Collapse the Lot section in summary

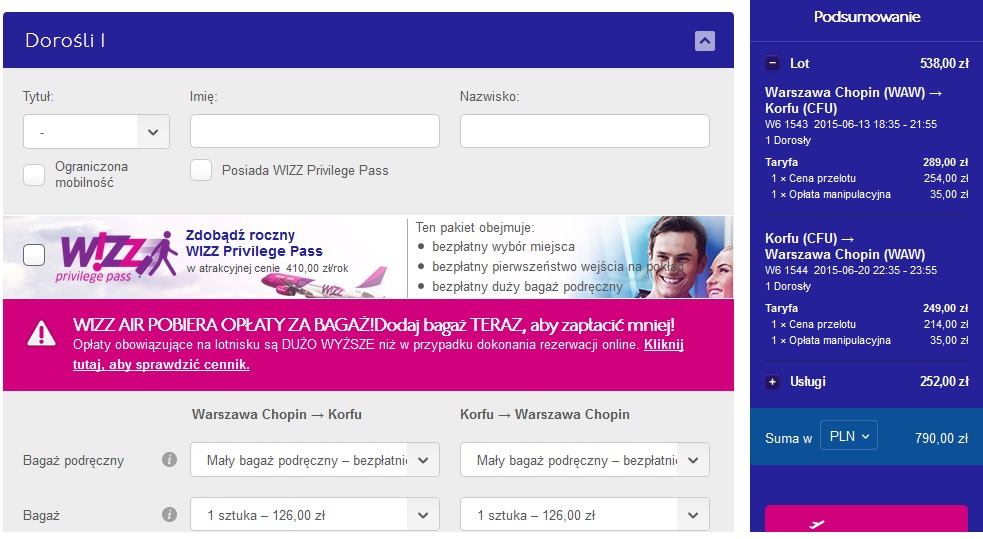pos(772,63)
